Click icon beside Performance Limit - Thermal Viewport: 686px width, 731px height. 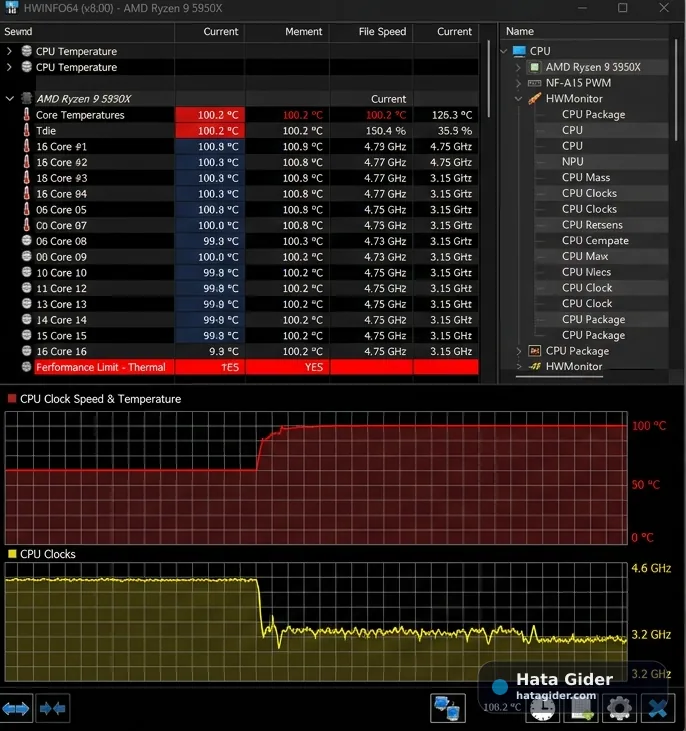coord(27,367)
